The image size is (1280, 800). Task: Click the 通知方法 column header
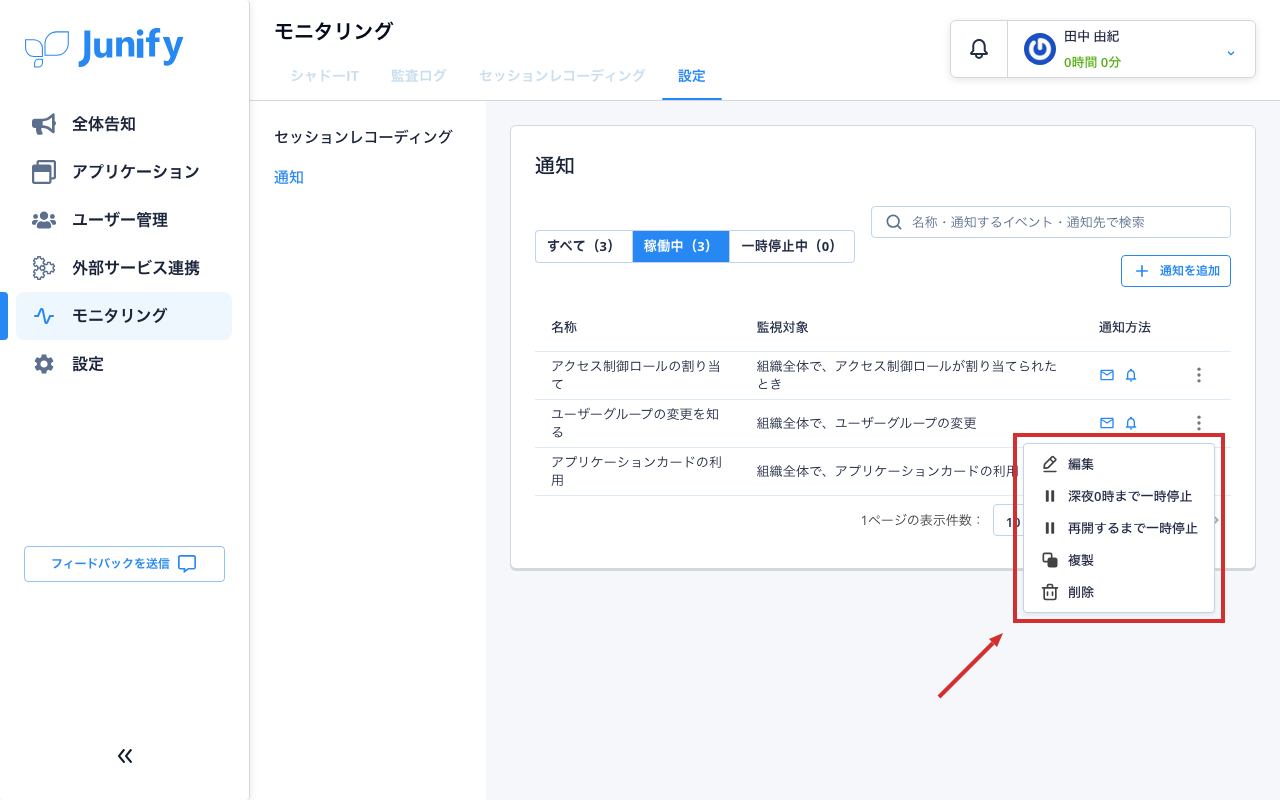coord(1125,327)
